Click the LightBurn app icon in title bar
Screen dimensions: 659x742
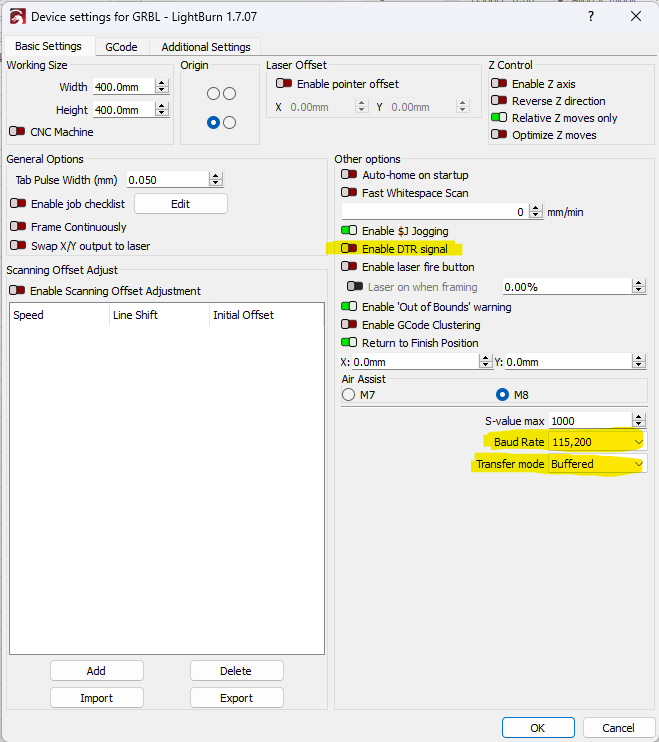18,17
